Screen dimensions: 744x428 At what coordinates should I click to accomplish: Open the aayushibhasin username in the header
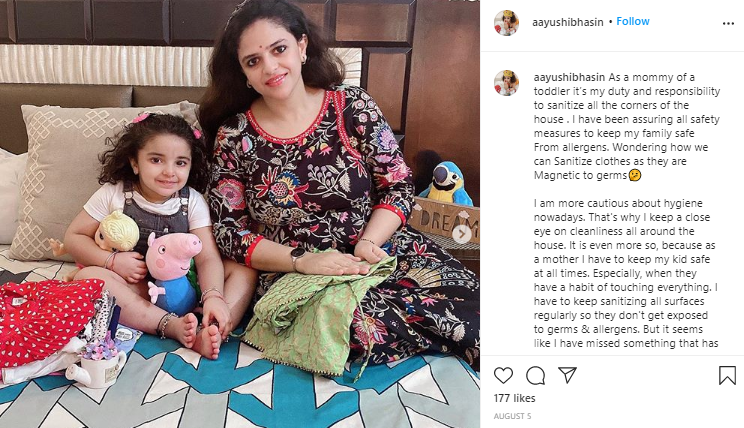tap(567, 22)
